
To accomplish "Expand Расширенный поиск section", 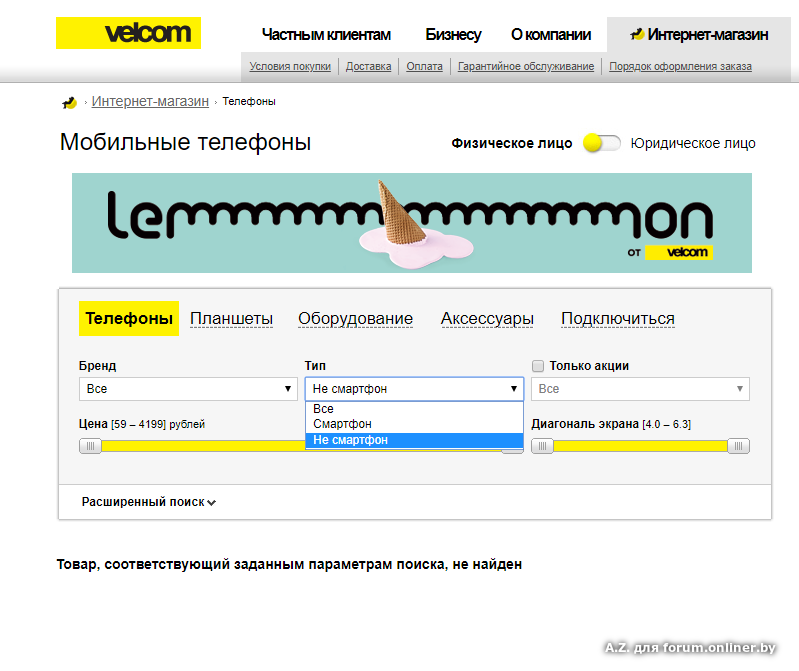I will (149, 502).
